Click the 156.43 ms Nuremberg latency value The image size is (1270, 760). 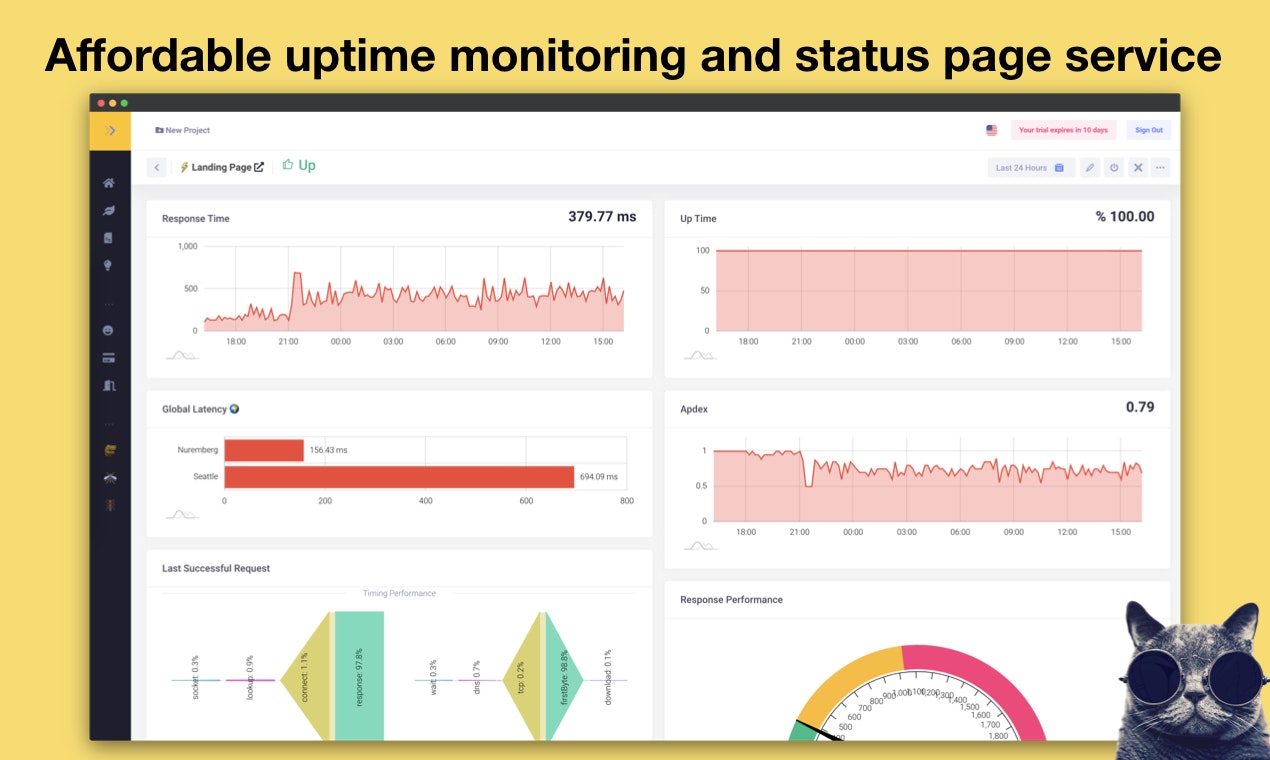328,450
